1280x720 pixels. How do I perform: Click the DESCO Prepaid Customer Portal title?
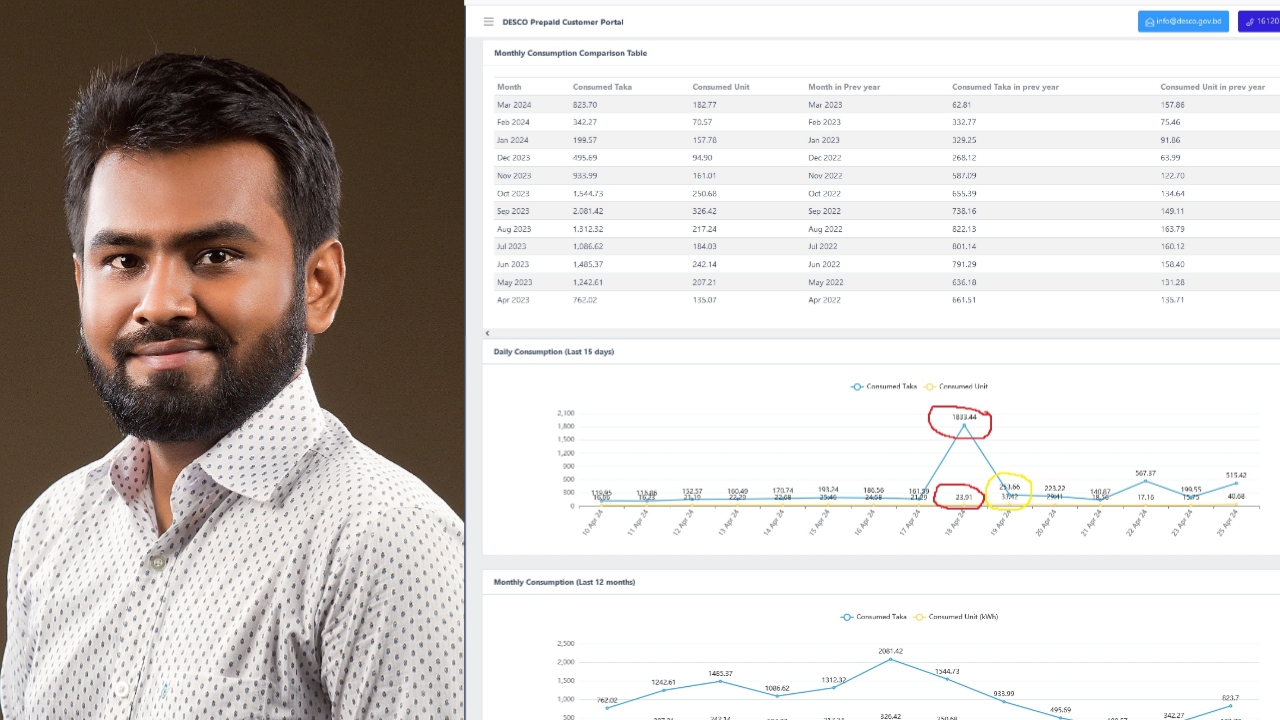pyautogui.click(x=563, y=21)
